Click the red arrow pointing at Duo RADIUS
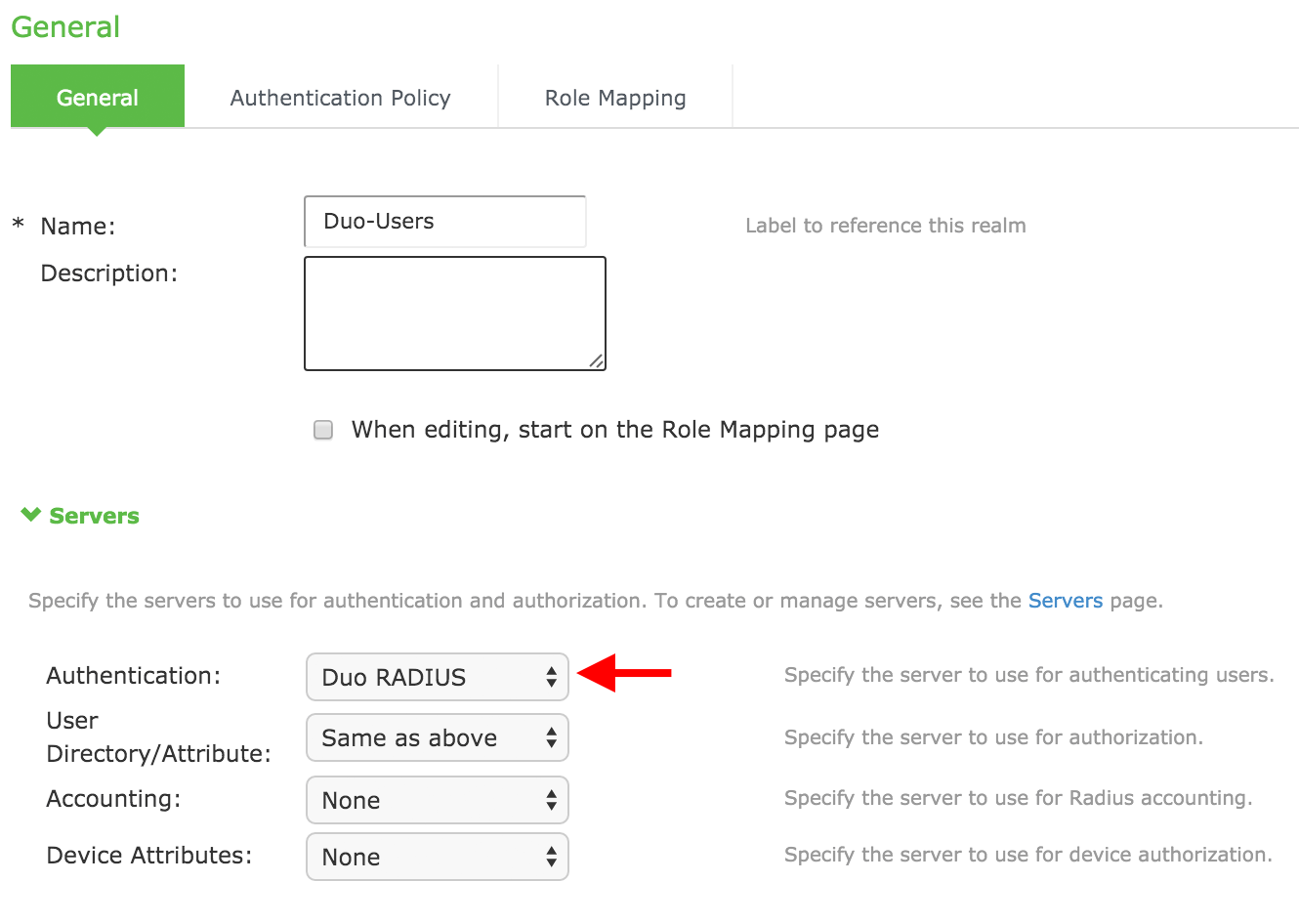This screenshot has height=924, width=1299. pyautogui.click(x=625, y=673)
